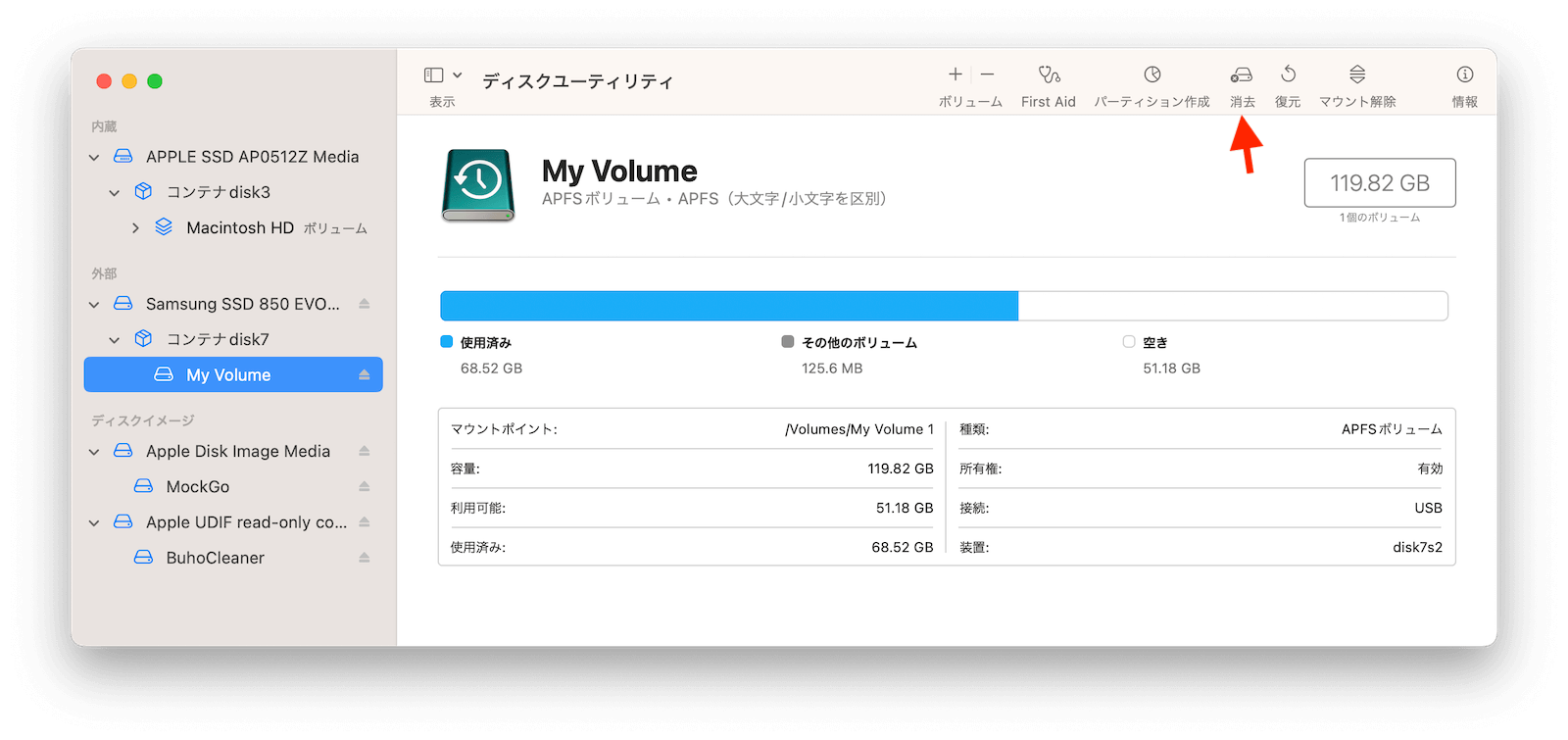1568x740 pixels.
Task: Eject Apple UDIF read-only disk
Action: pyautogui.click(x=365, y=522)
